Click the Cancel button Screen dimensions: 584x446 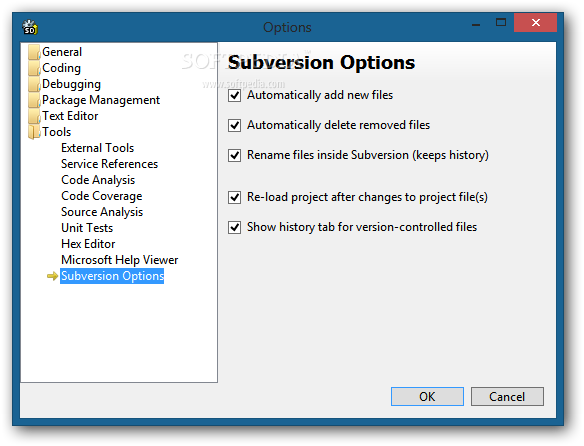507,396
